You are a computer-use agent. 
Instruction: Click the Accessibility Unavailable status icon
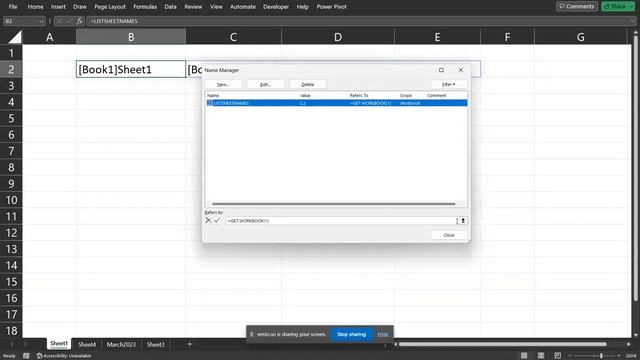[64, 356]
